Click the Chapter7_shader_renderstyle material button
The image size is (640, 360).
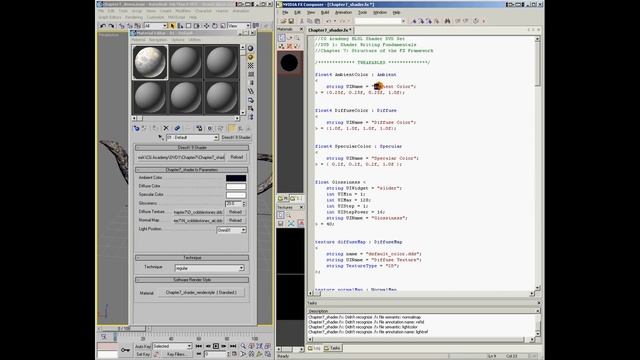(201, 293)
